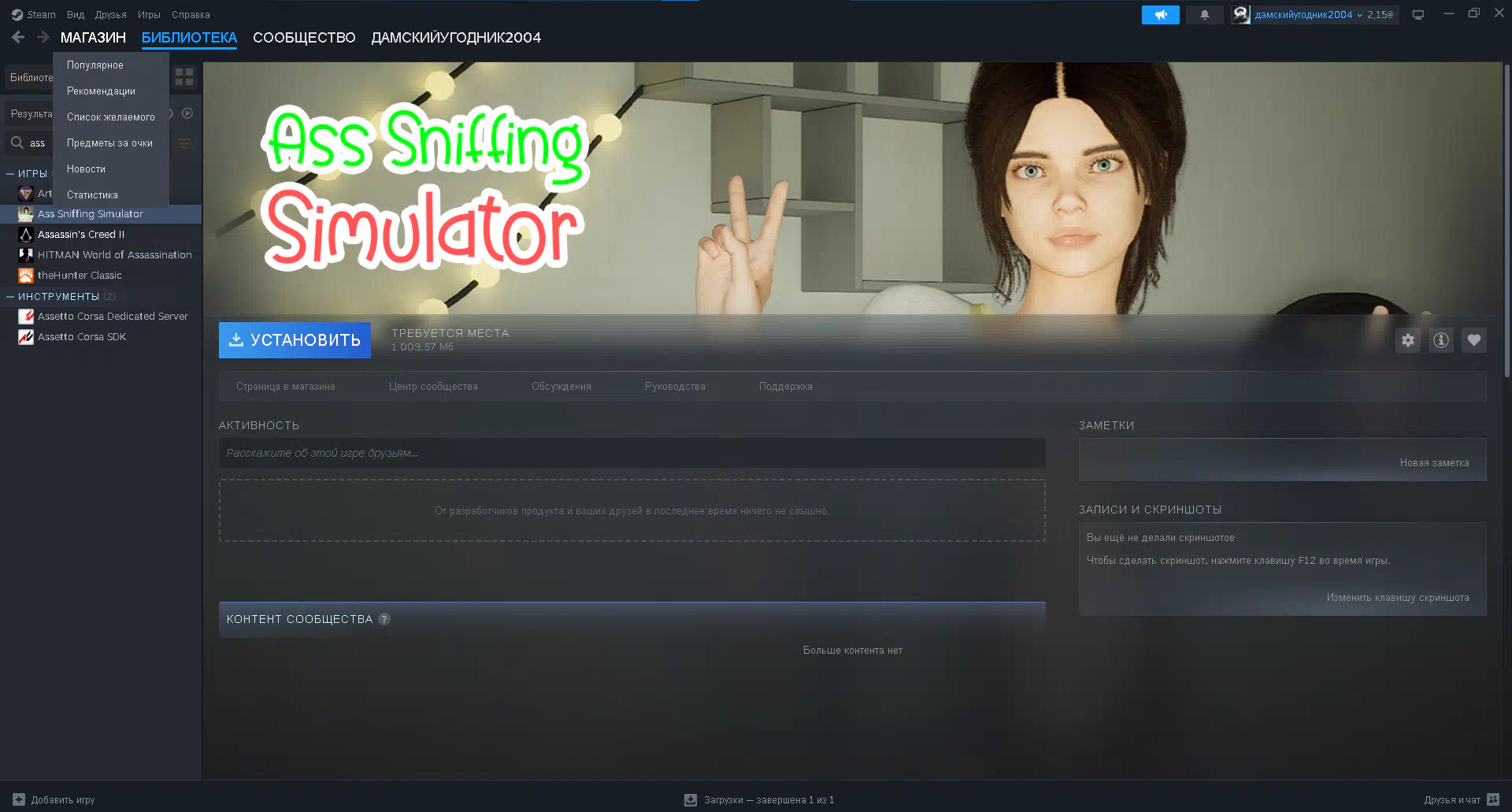The width and height of the screenshot is (1512, 812).
Task: Show game information icon
Action: click(1441, 340)
